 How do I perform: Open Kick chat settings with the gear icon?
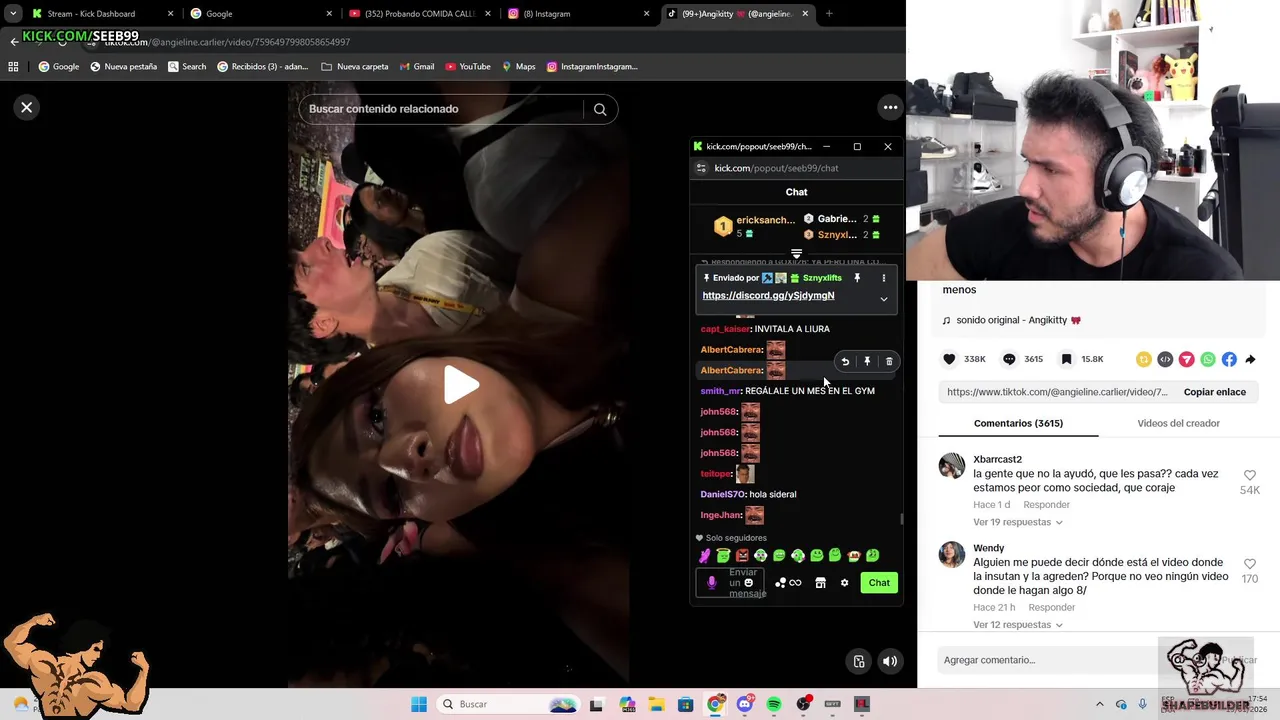845,583
